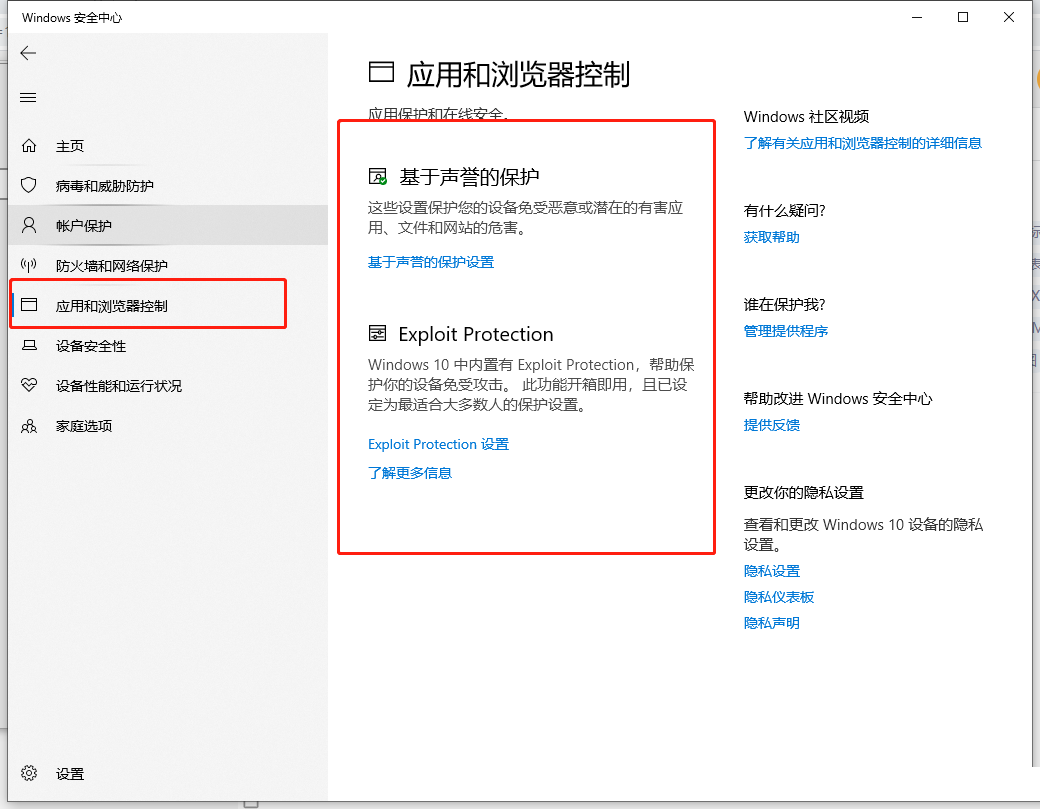
Task: Click the device health heart icon
Action: 29,386
